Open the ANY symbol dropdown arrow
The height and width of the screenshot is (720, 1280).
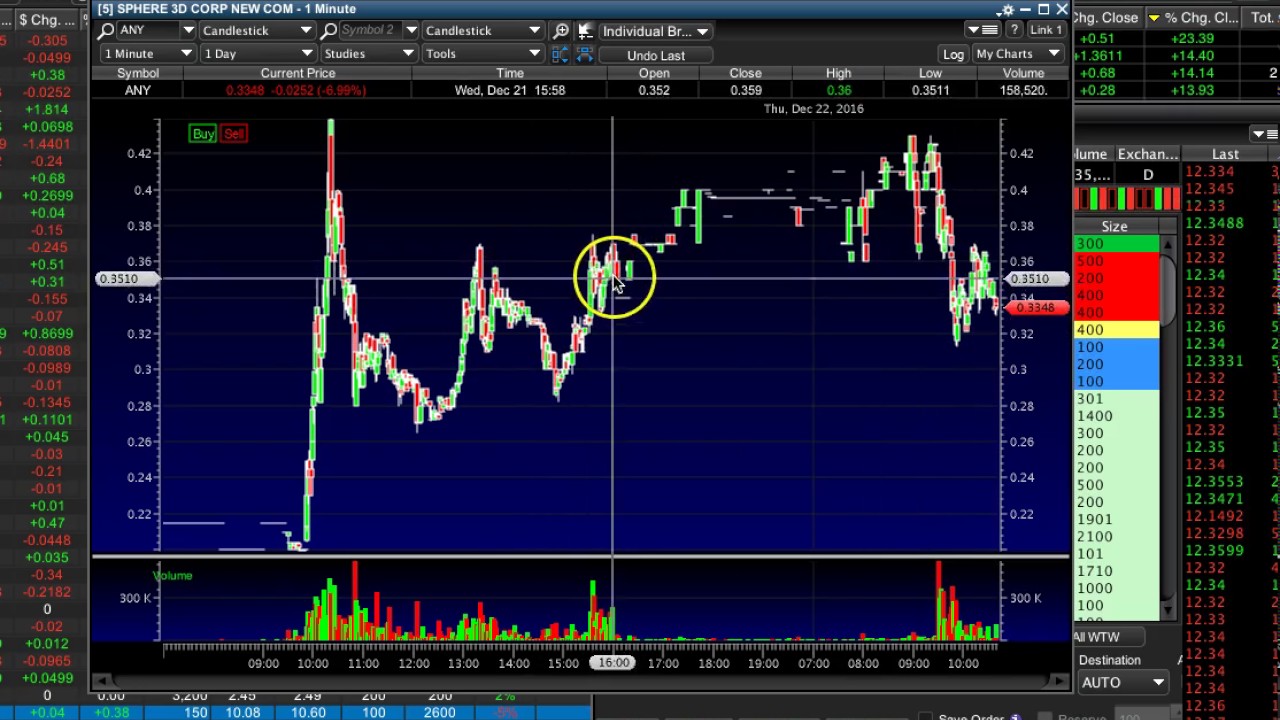click(187, 31)
